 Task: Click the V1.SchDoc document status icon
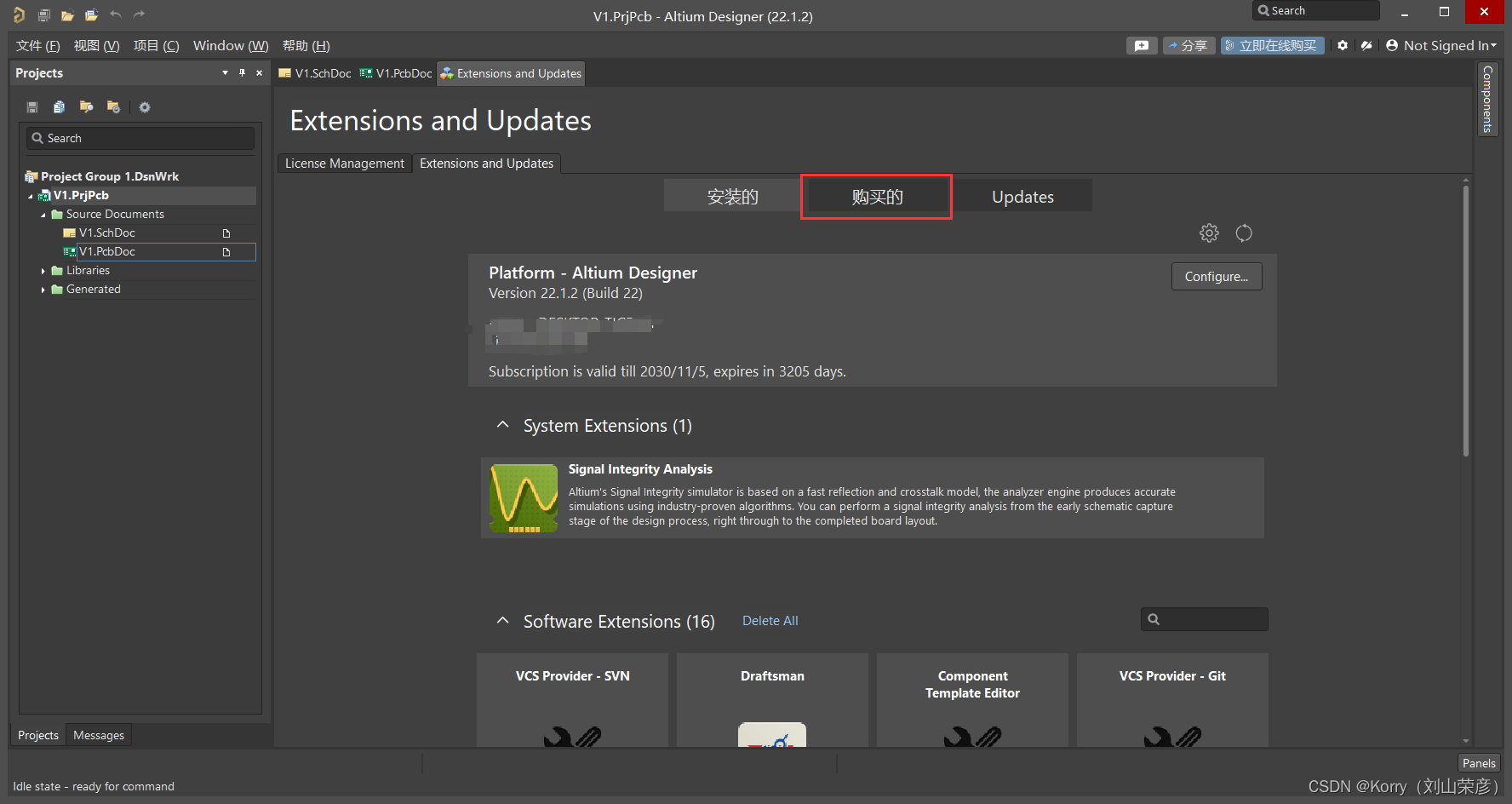pyautogui.click(x=226, y=233)
